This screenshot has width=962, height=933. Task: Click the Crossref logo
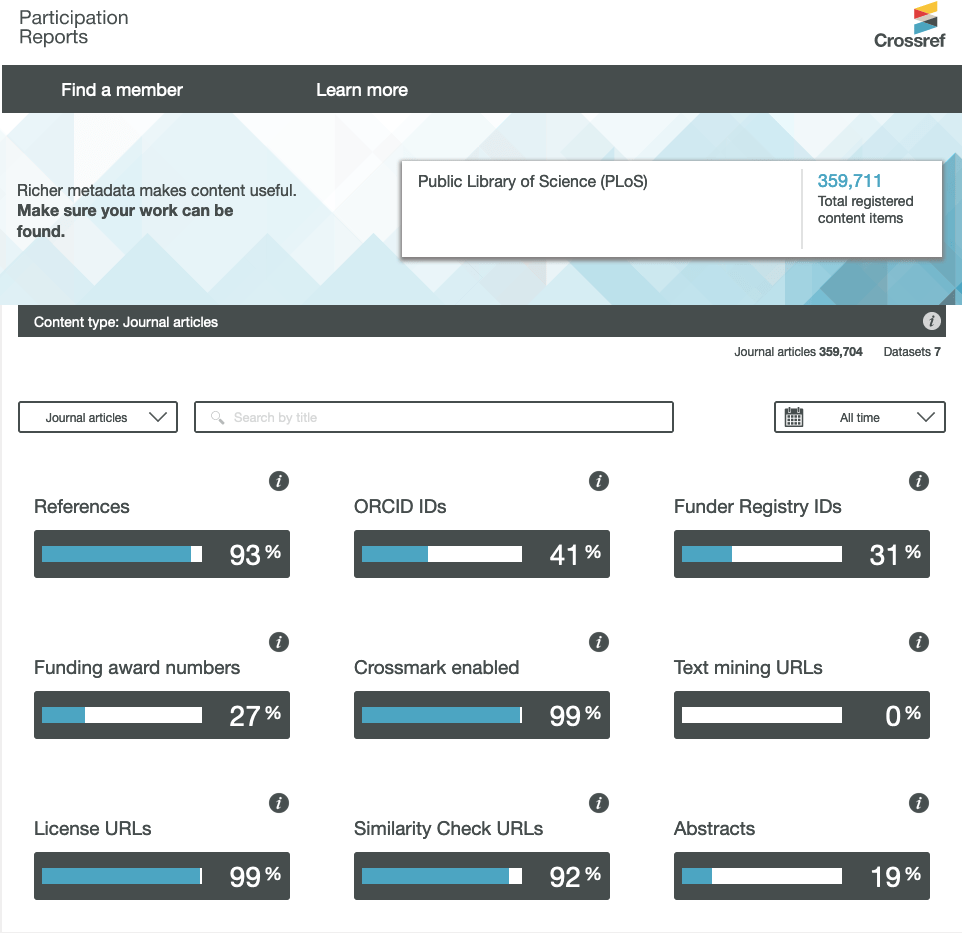click(x=909, y=26)
